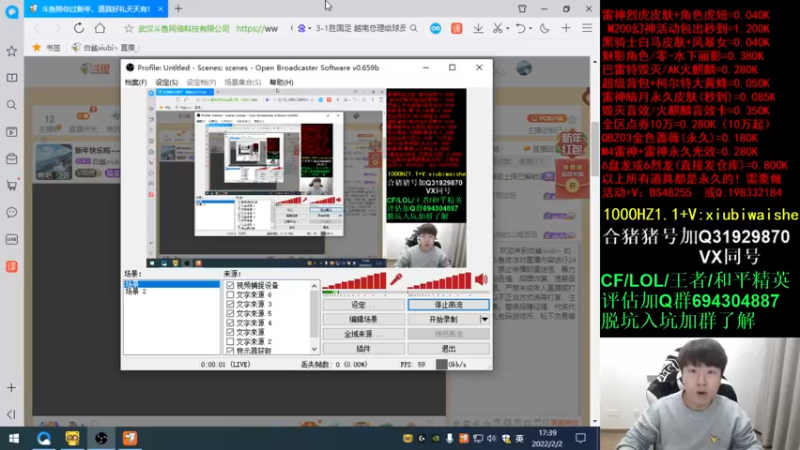Screen dimensions: 800x450
Task: Expand dropdown arrow beside scissors icon
Action: (508, 29)
